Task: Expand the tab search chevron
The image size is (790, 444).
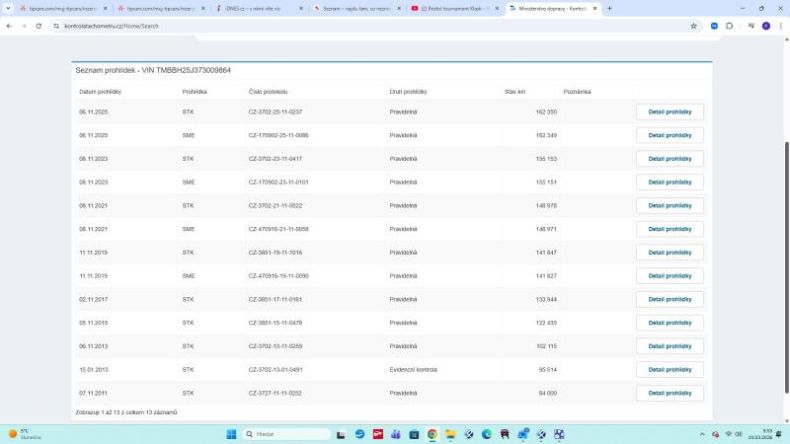Action: coord(8,9)
